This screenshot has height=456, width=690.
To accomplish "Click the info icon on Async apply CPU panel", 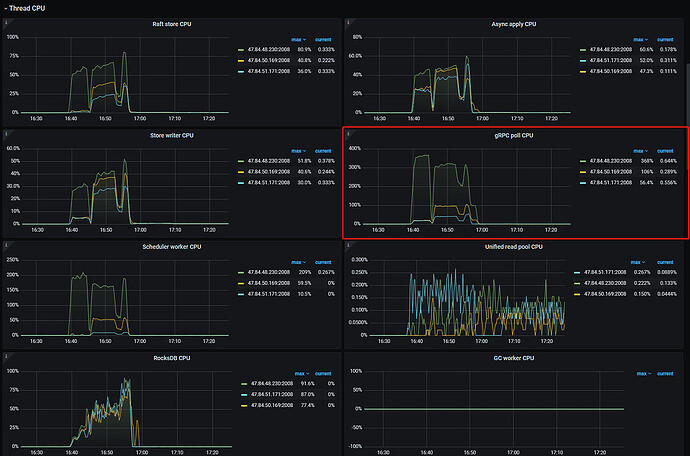I will (x=348, y=22).
